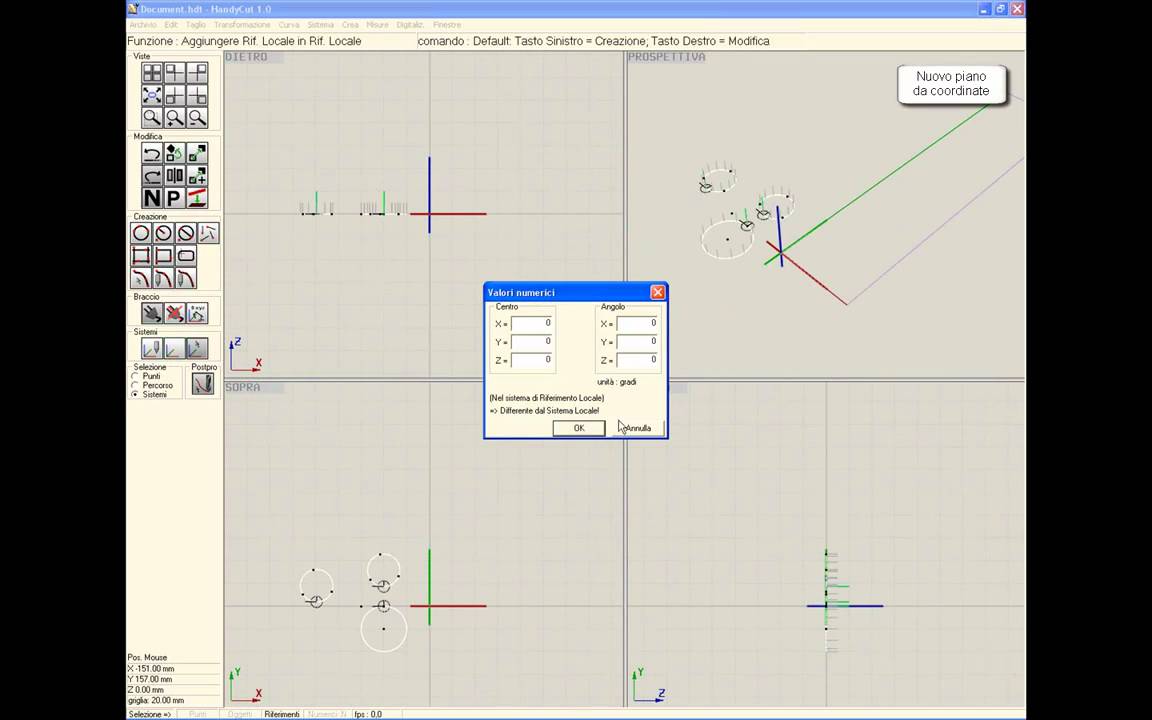Select the circle with diagonal slash tool
Screen dimensions: 1152x720
[x=186, y=234]
